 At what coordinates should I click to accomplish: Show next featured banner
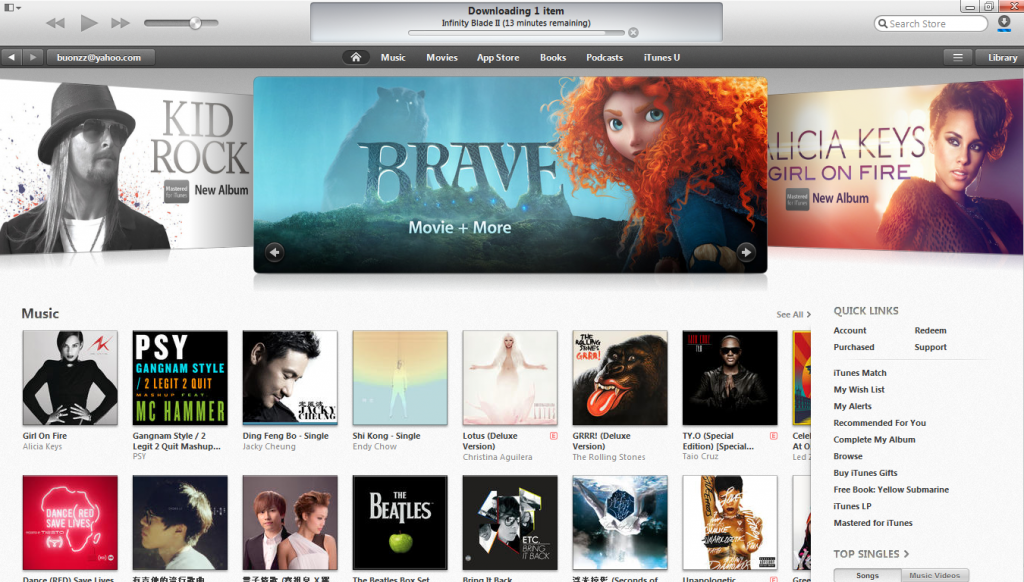pos(746,252)
